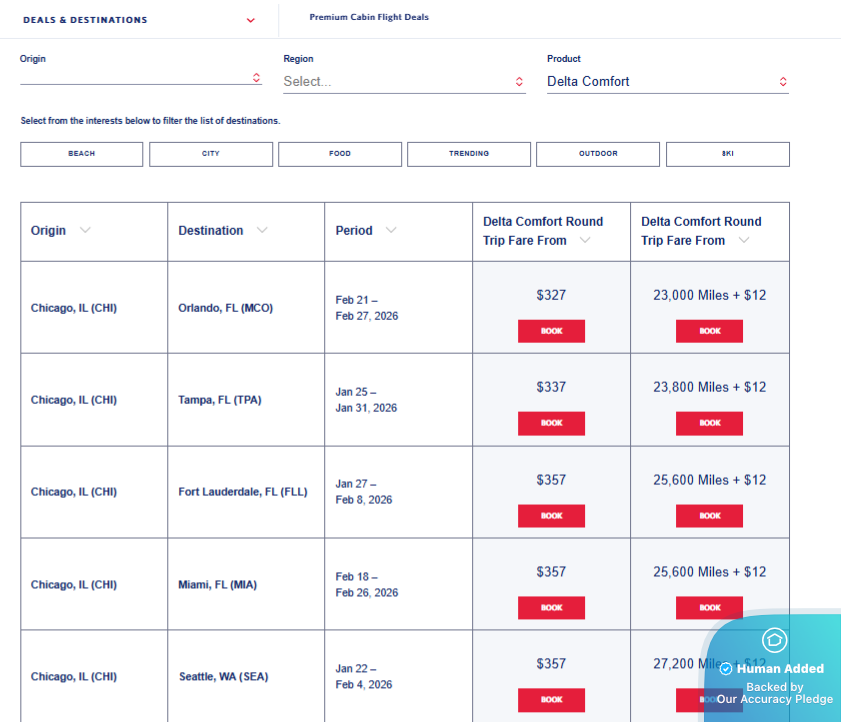Screen dimensions: 841x722
Task: Book the $327 Orlando fare
Action: (551, 331)
